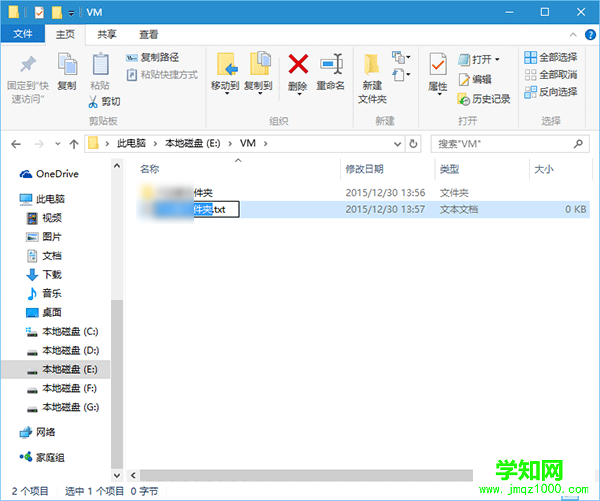The image size is (600, 501).
Task: Click Invert selection (反向选择)
Action: coord(551,92)
